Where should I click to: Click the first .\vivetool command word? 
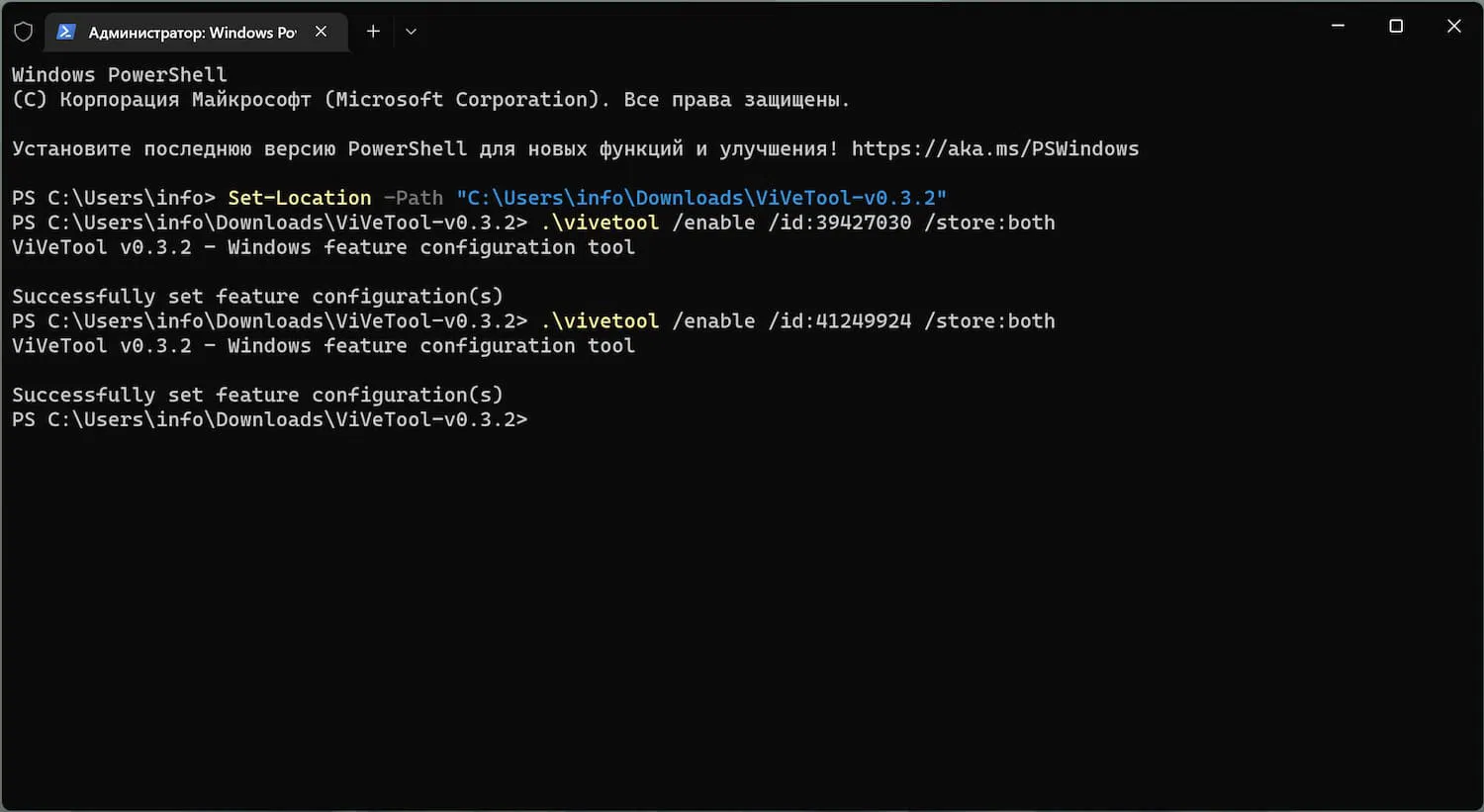[x=600, y=224]
